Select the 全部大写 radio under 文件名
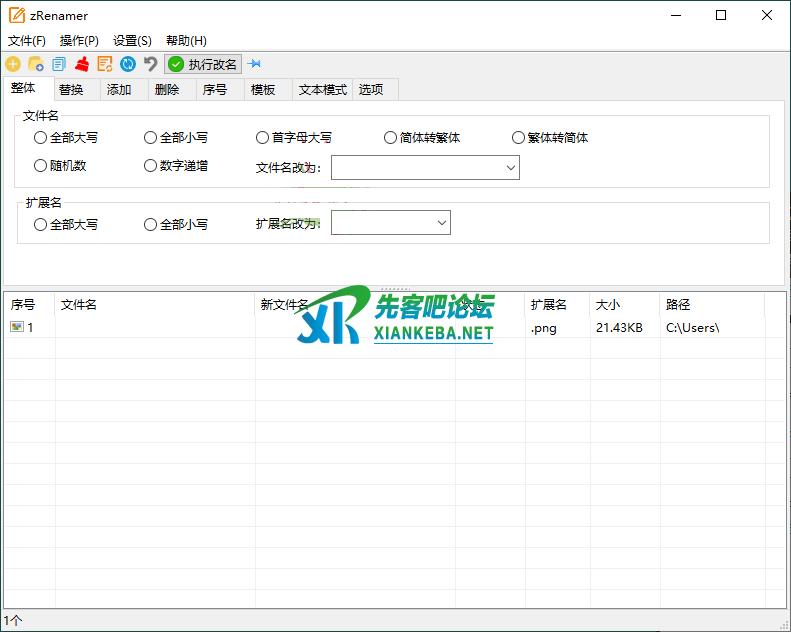The width and height of the screenshot is (791, 632). tap(41, 138)
